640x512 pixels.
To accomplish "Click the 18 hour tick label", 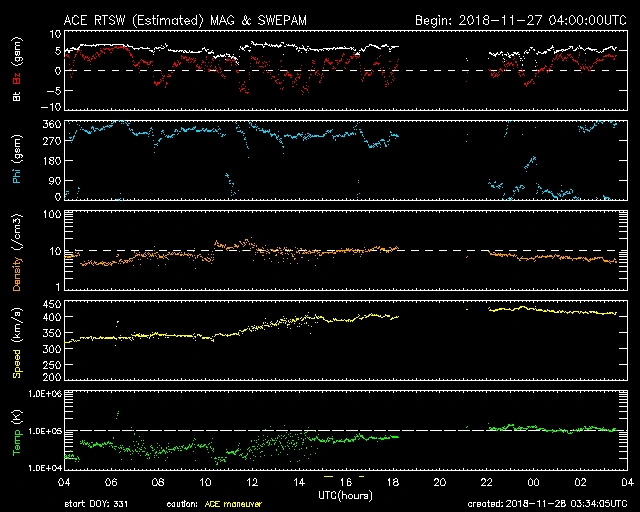I will pos(394,482).
